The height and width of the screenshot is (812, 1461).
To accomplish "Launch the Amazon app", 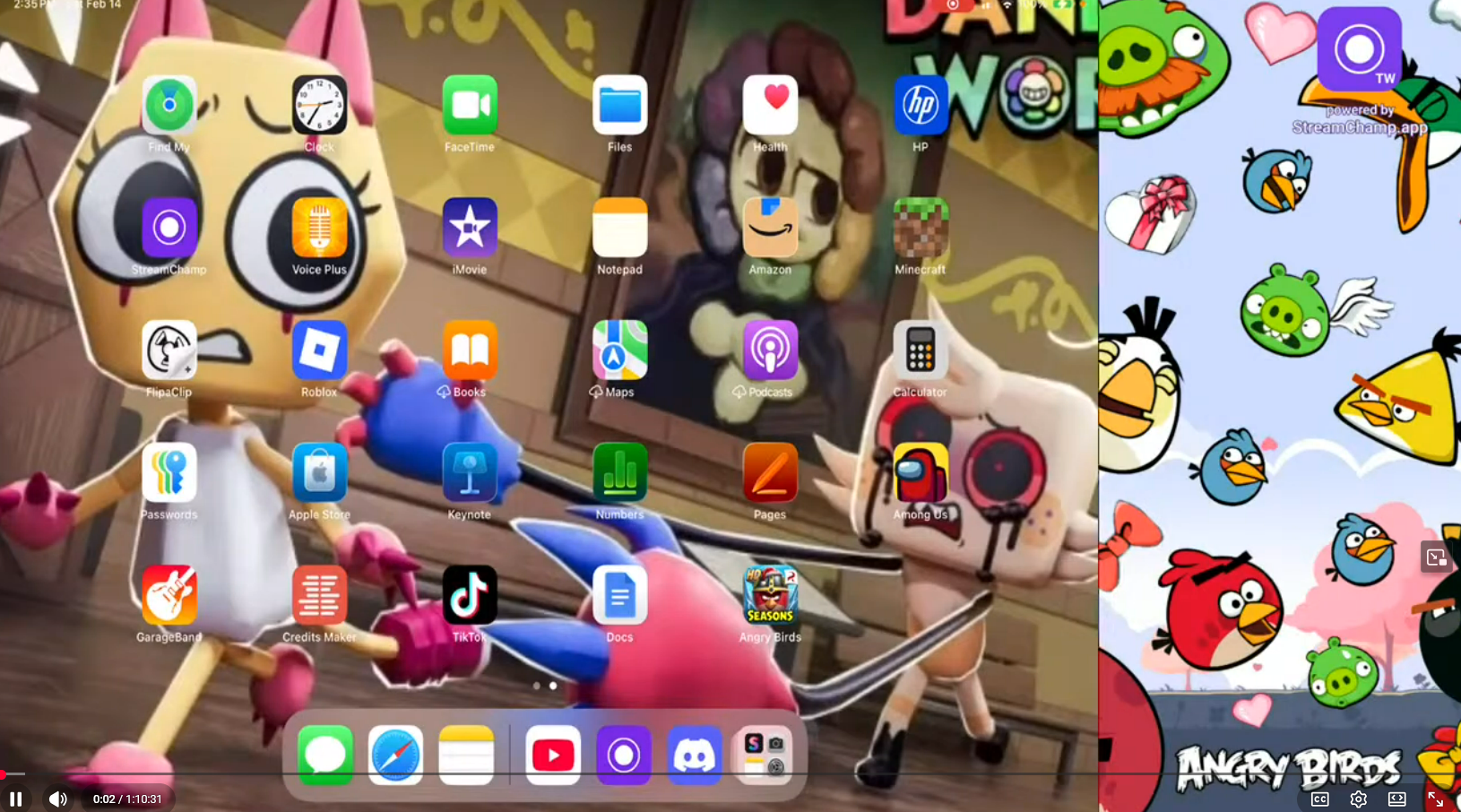I will 770,228.
